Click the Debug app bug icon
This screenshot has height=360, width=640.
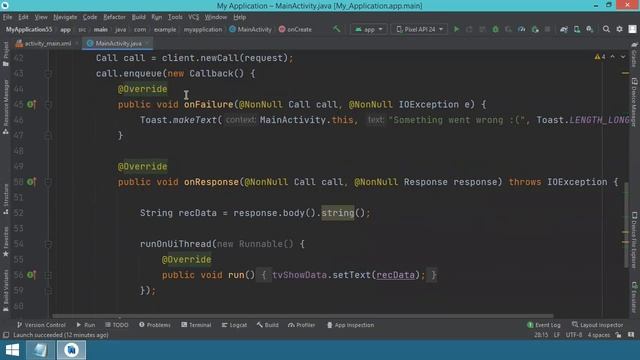pyautogui.click(x=495, y=29)
